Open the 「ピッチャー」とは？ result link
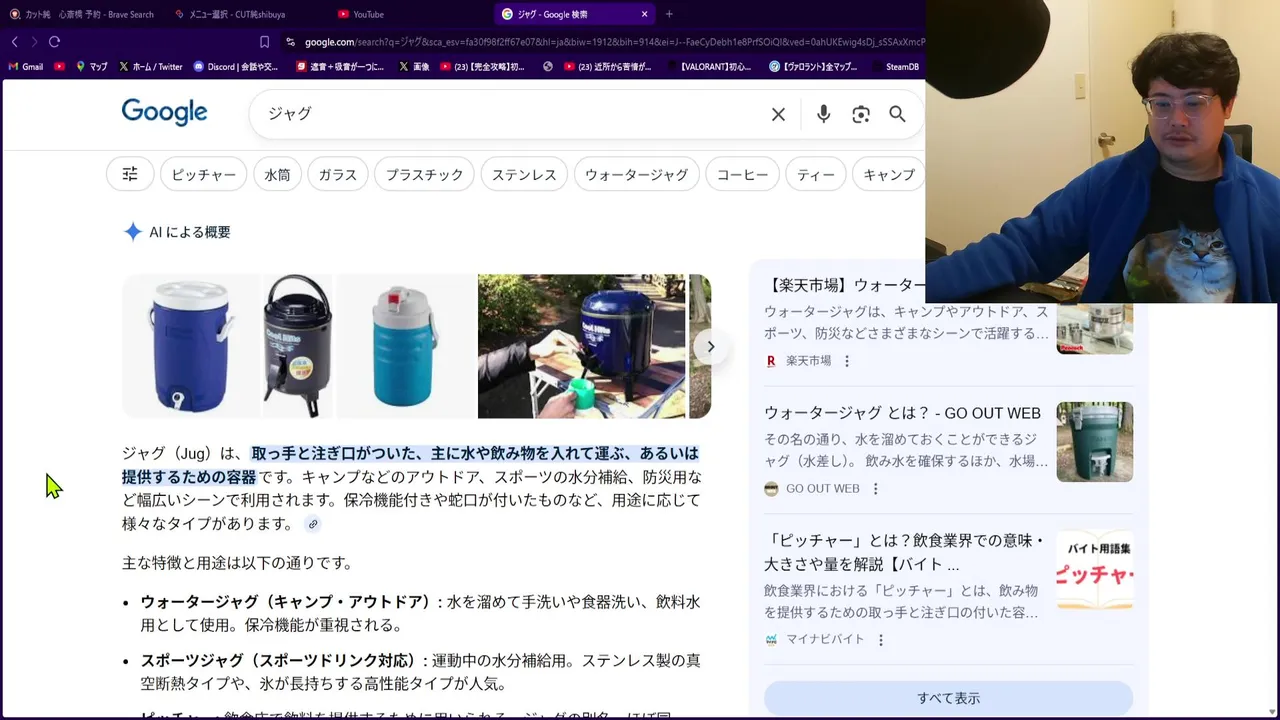The width and height of the screenshot is (1280, 720). (903, 552)
